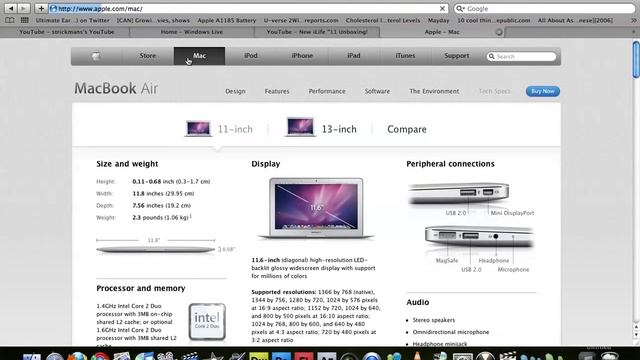Click the Safari address bar URL
Screen dimensions: 640x360
coord(100,9)
